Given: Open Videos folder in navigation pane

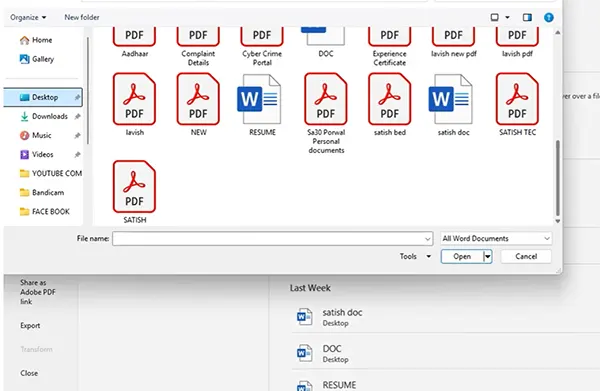Looking at the screenshot, I should (36, 155).
